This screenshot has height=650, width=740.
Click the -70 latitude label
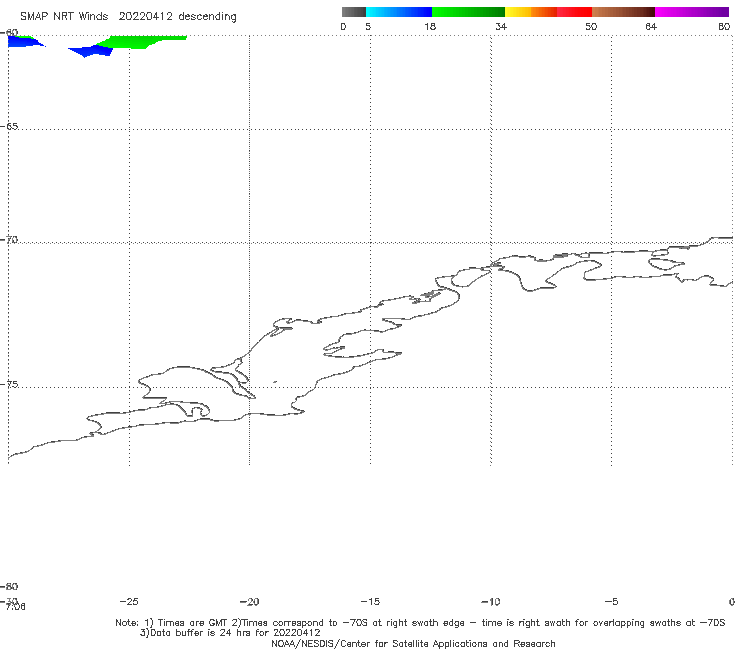9,240
